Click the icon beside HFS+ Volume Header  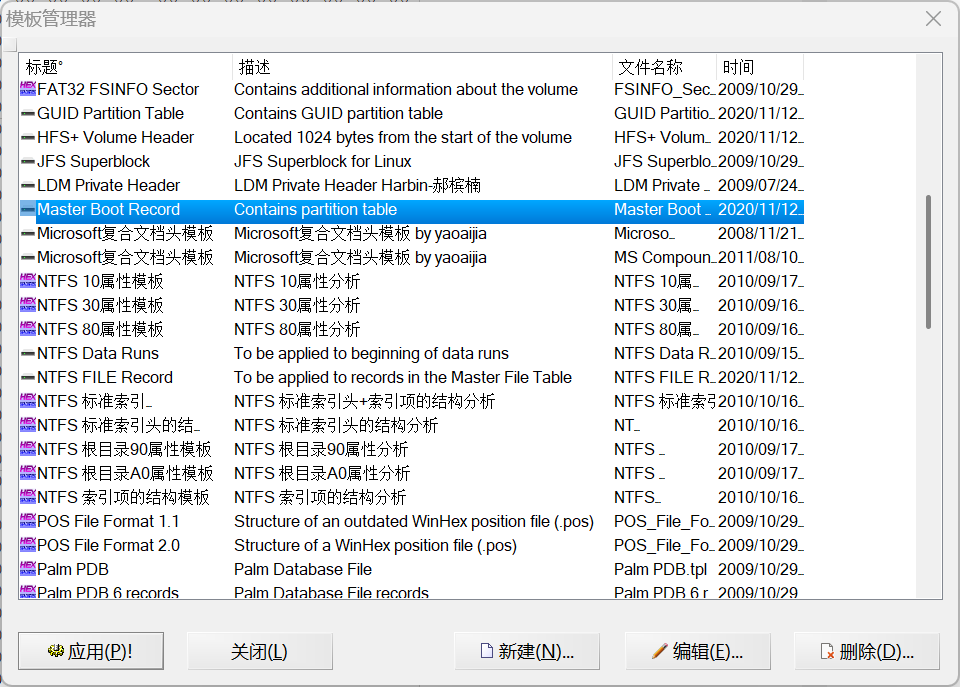[28, 137]
